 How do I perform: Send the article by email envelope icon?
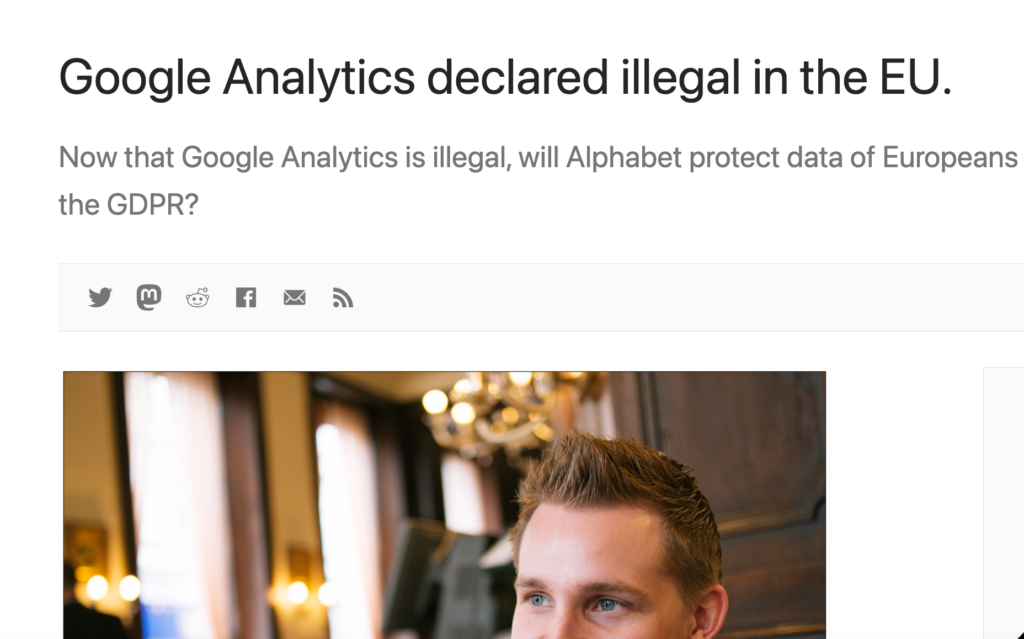click(x=295, y=298)
